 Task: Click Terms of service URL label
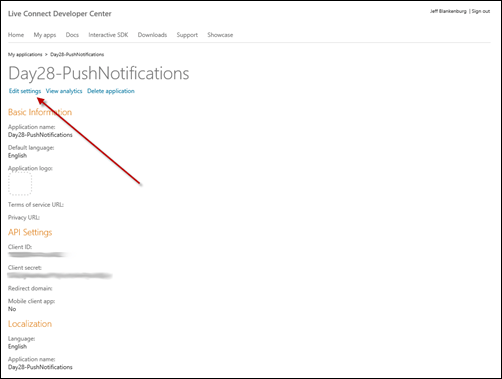point(36,205)
